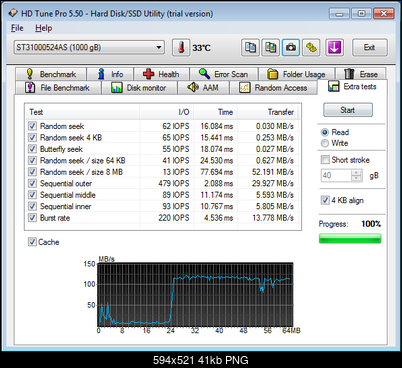Uncheck the Sequential outer checkbox

tap(32, 183)
